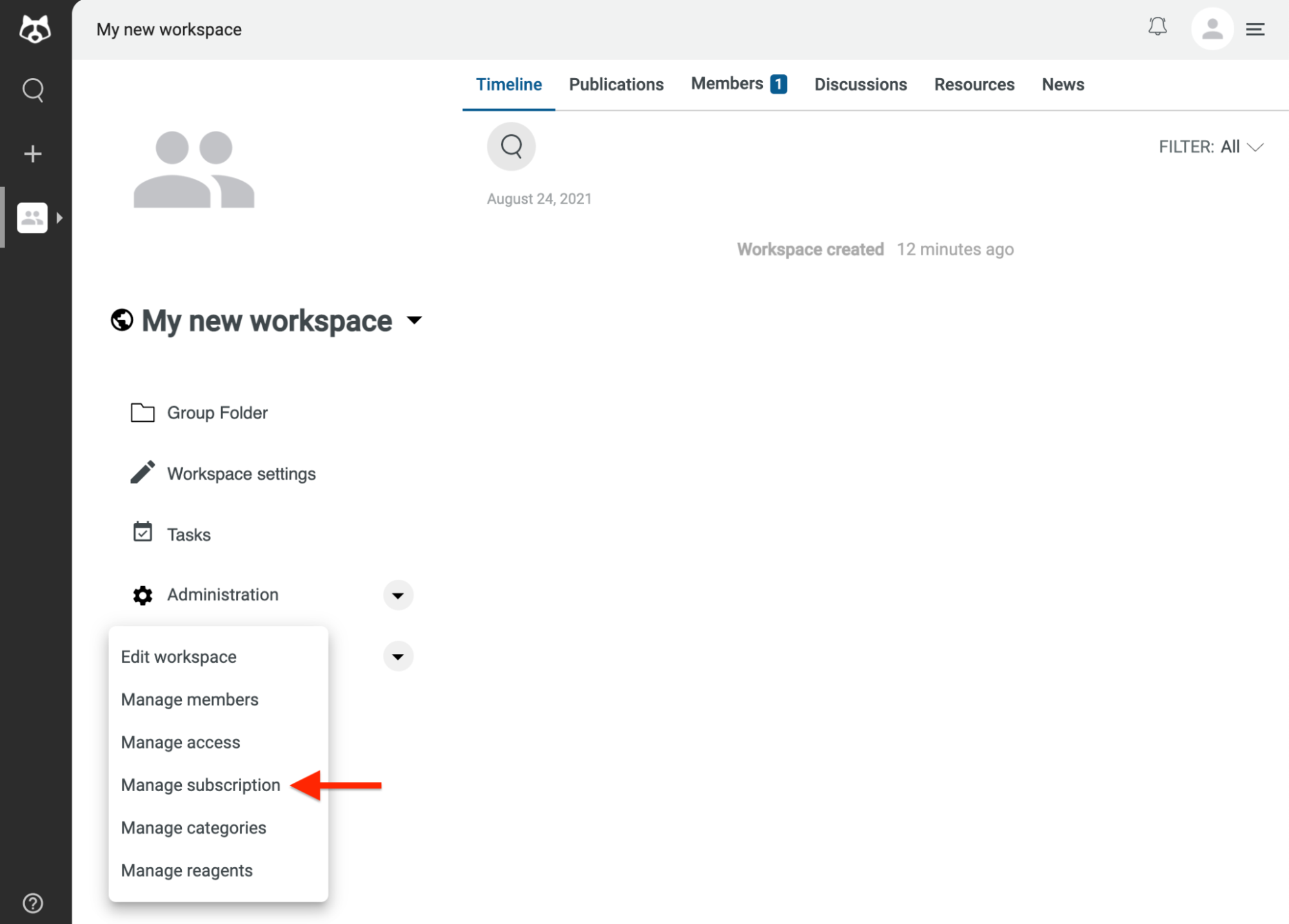This screenshot has height=924, width=1289.
Task: Collapse the Administration dropdown arrow
Action: click(398, 595)
